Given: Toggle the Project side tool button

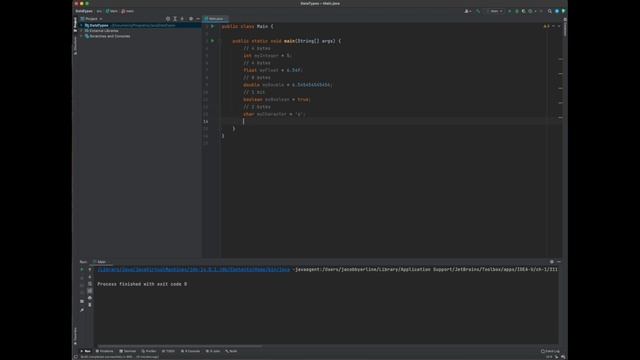Looking at the screenshot, I should [x=75, y=24].
